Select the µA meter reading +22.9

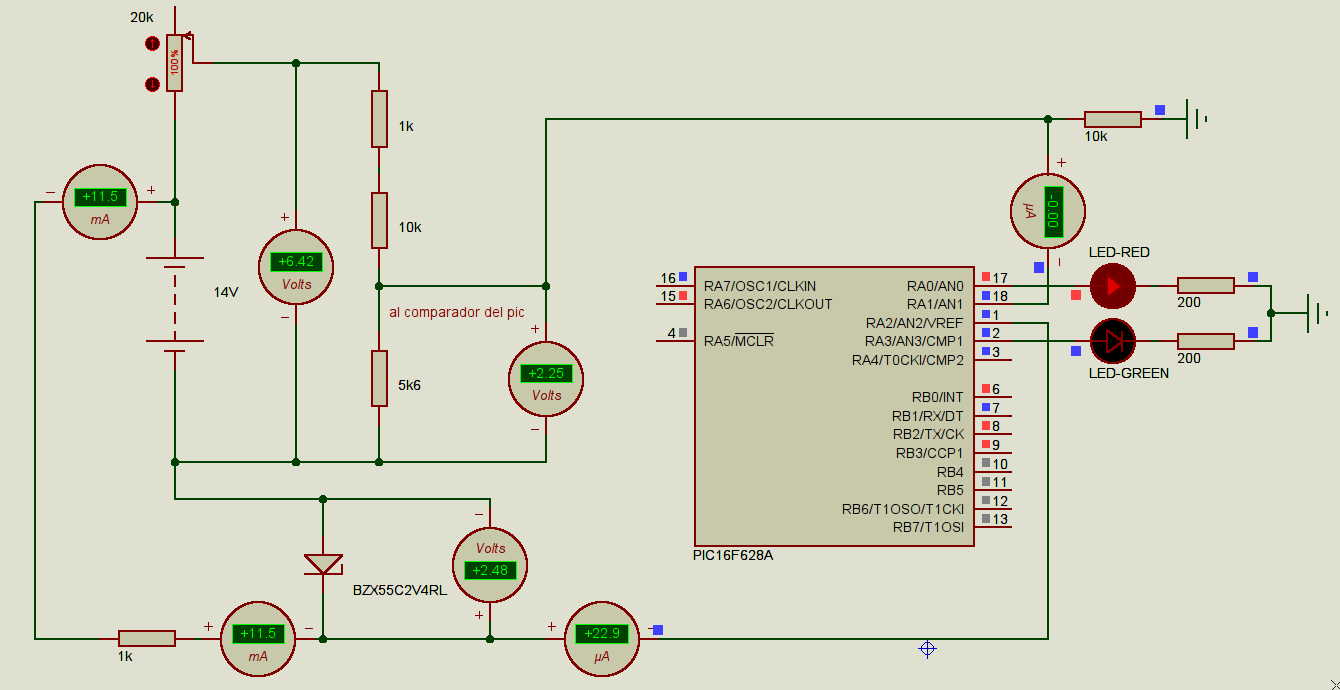tap(602, 638)
